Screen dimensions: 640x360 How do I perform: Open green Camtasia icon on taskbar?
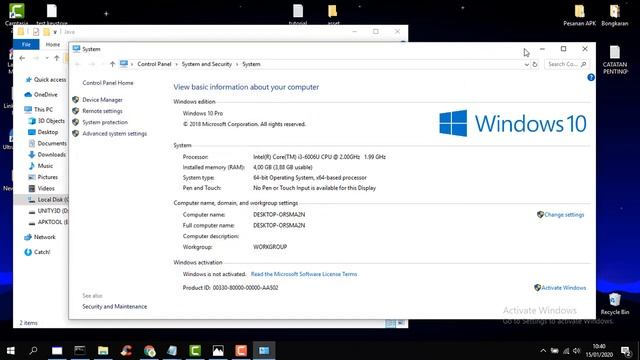pos(195,351)
